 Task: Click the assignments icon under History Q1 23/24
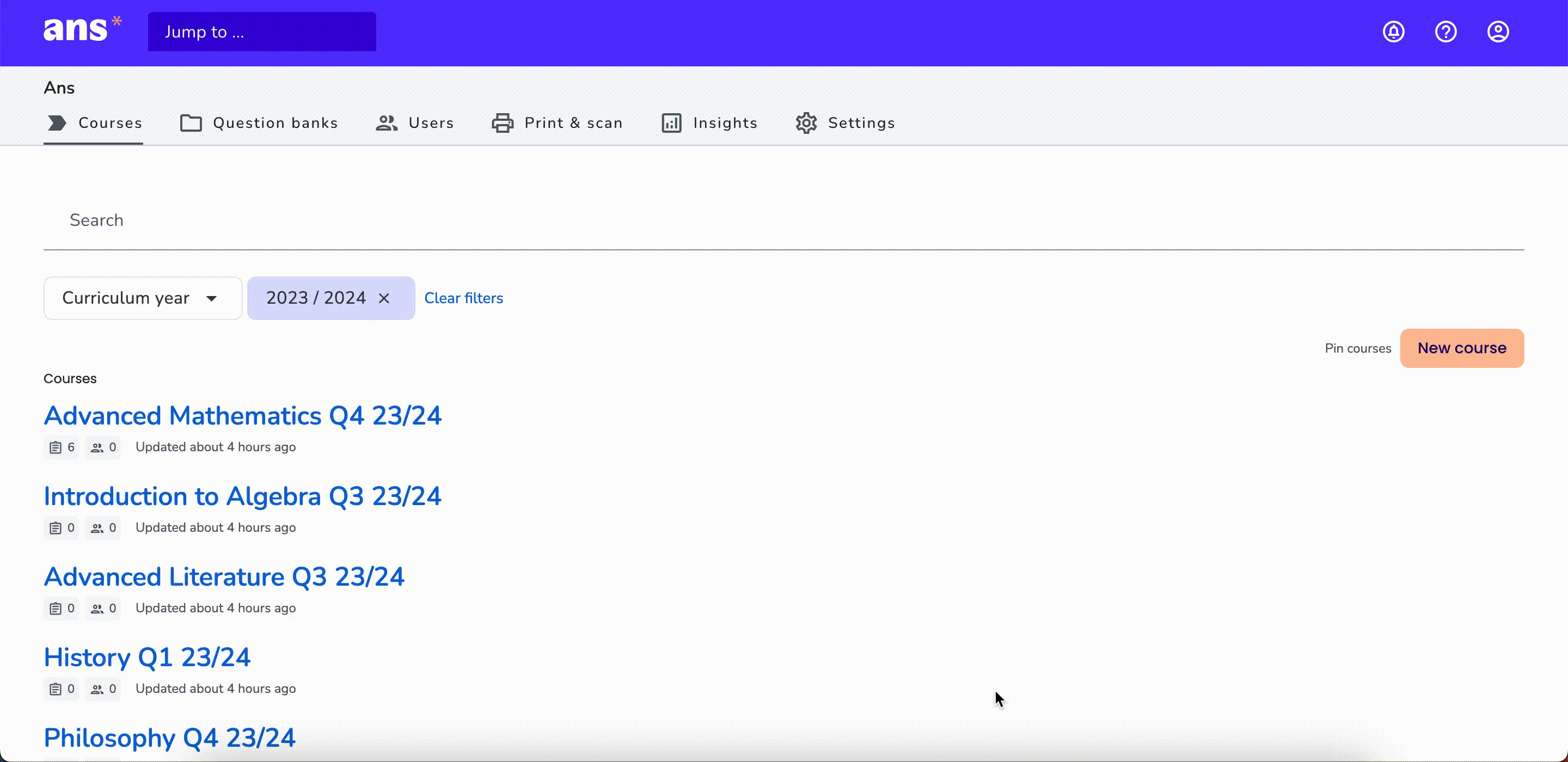(x=56, y=689)
